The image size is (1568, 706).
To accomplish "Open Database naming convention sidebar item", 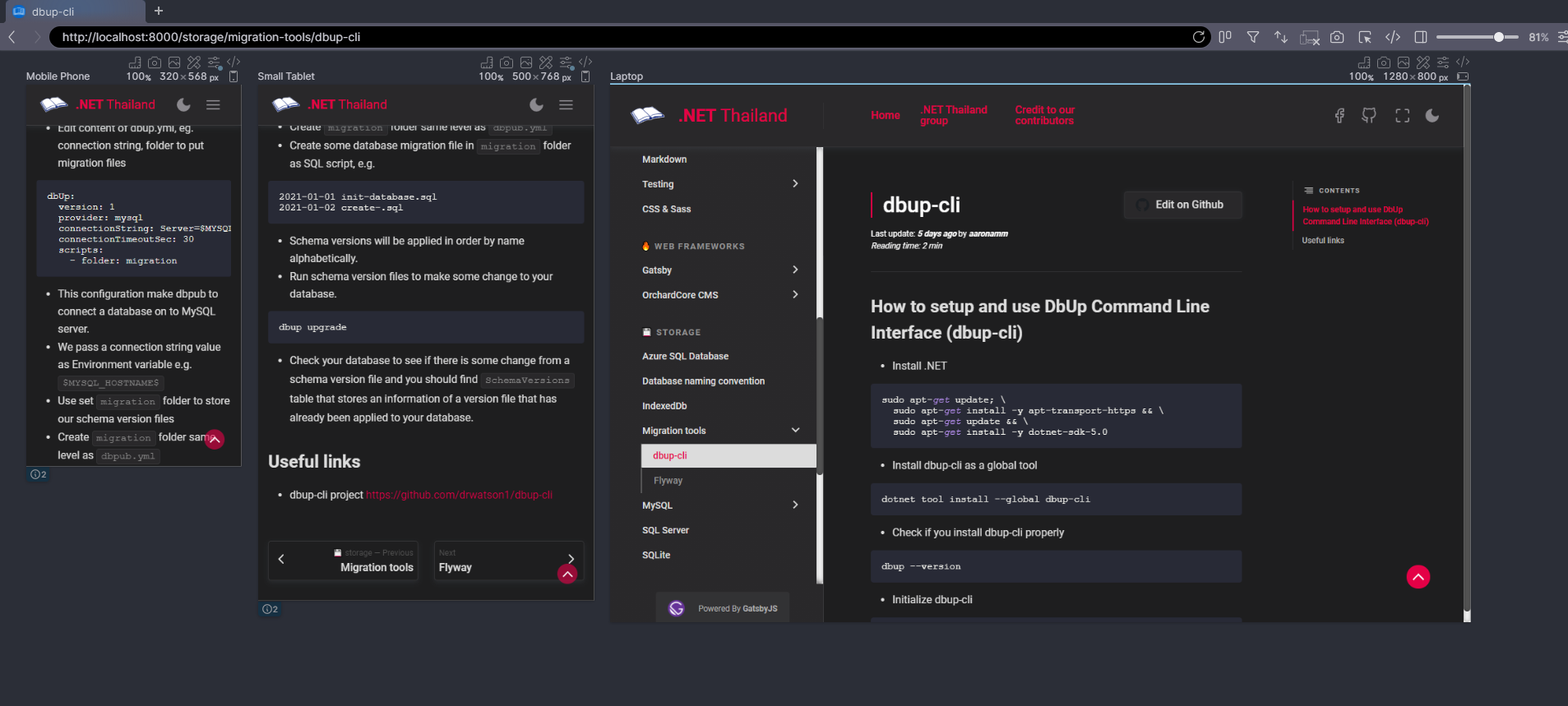I will tap(704, 381).
